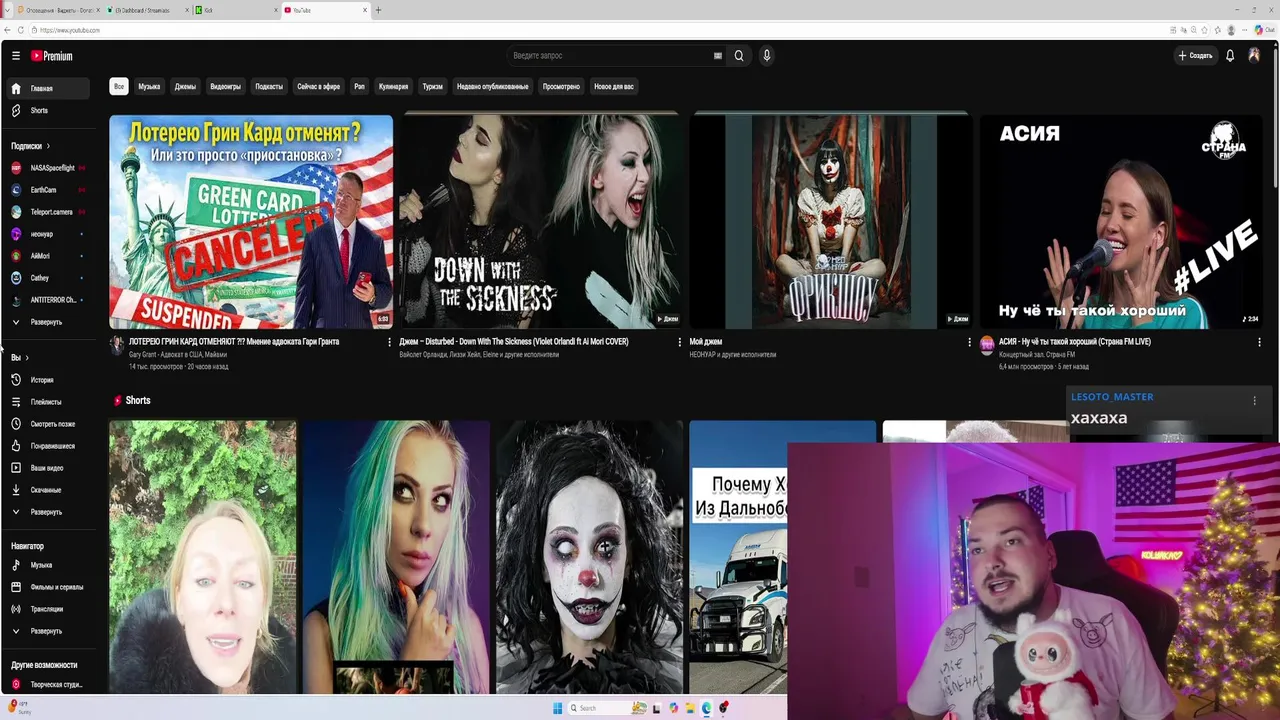Open the options menu for the Green Card lottery video

click(x=389, y=342)
